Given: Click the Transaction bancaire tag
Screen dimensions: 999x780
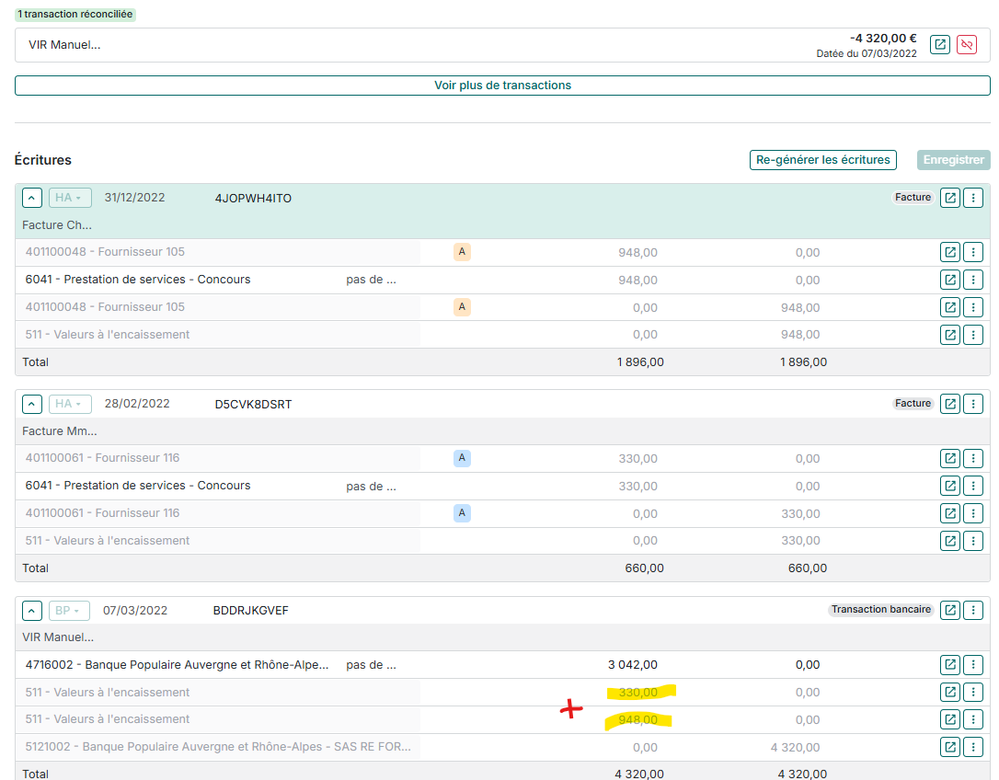Looking at the screenshot, I should click(x=881, y=610).
